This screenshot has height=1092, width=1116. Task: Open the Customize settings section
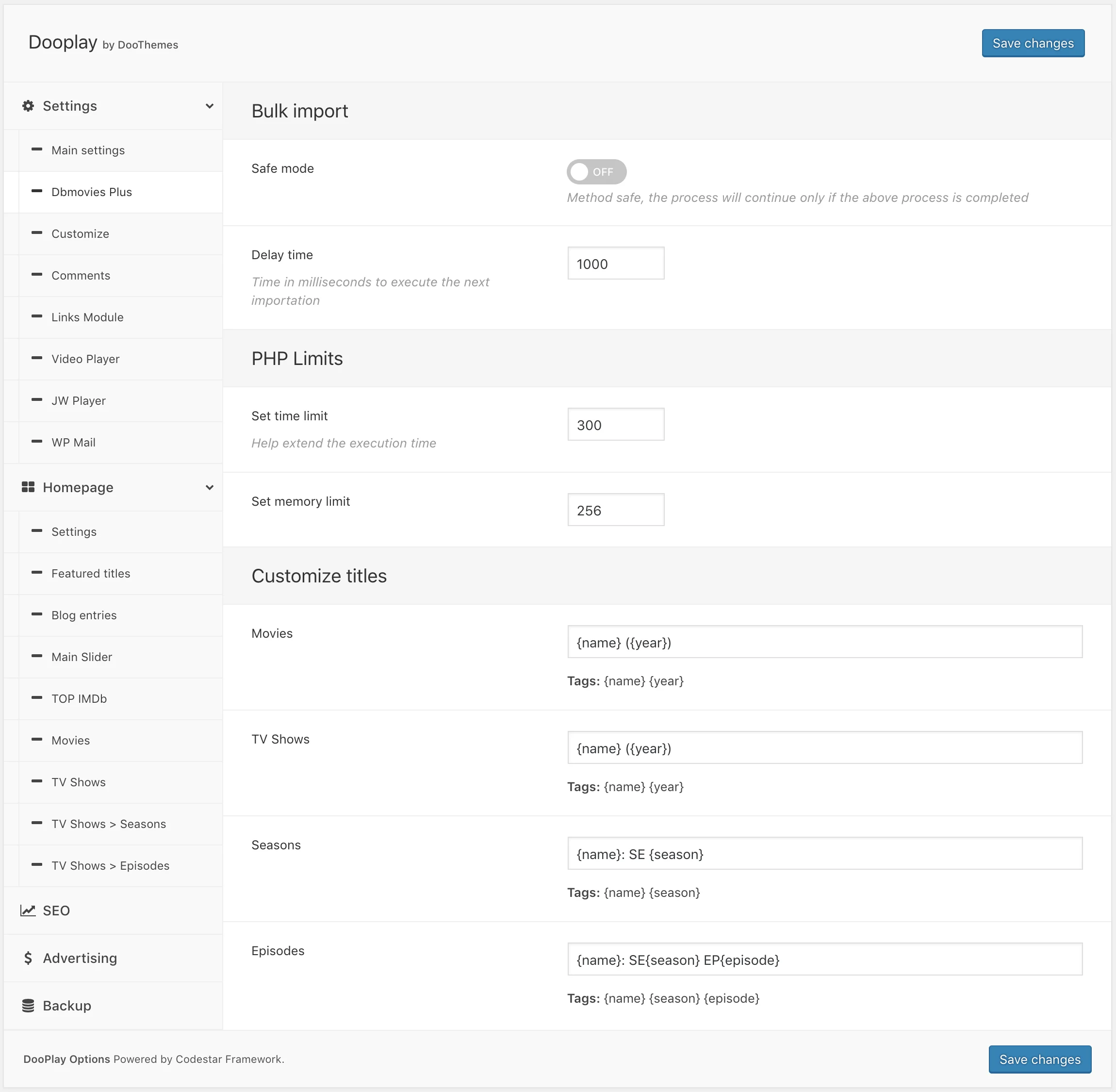80,233
